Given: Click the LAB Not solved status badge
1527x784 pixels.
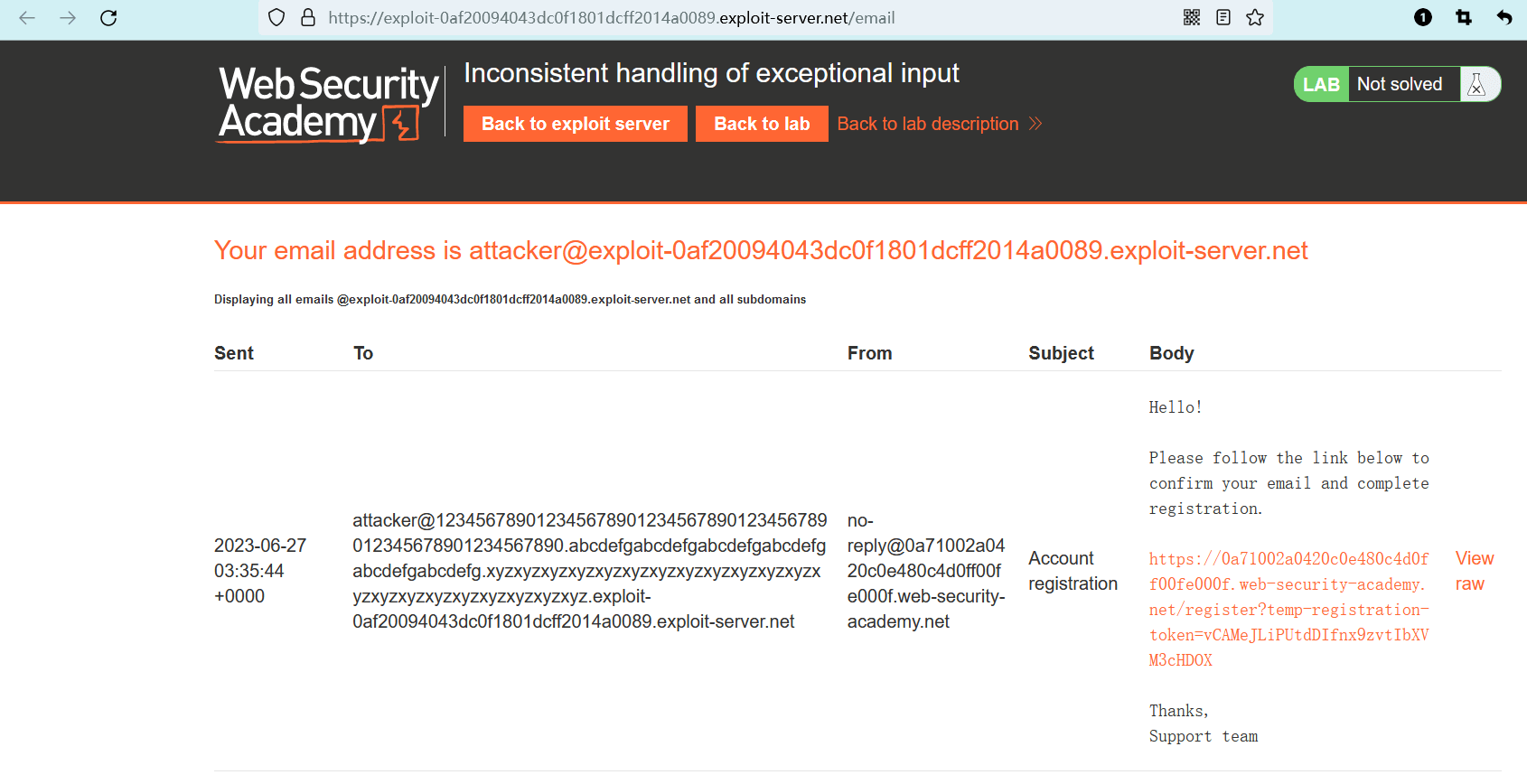Looking at the screenshot, I should pyautogui.click(x=1377, y=84).
